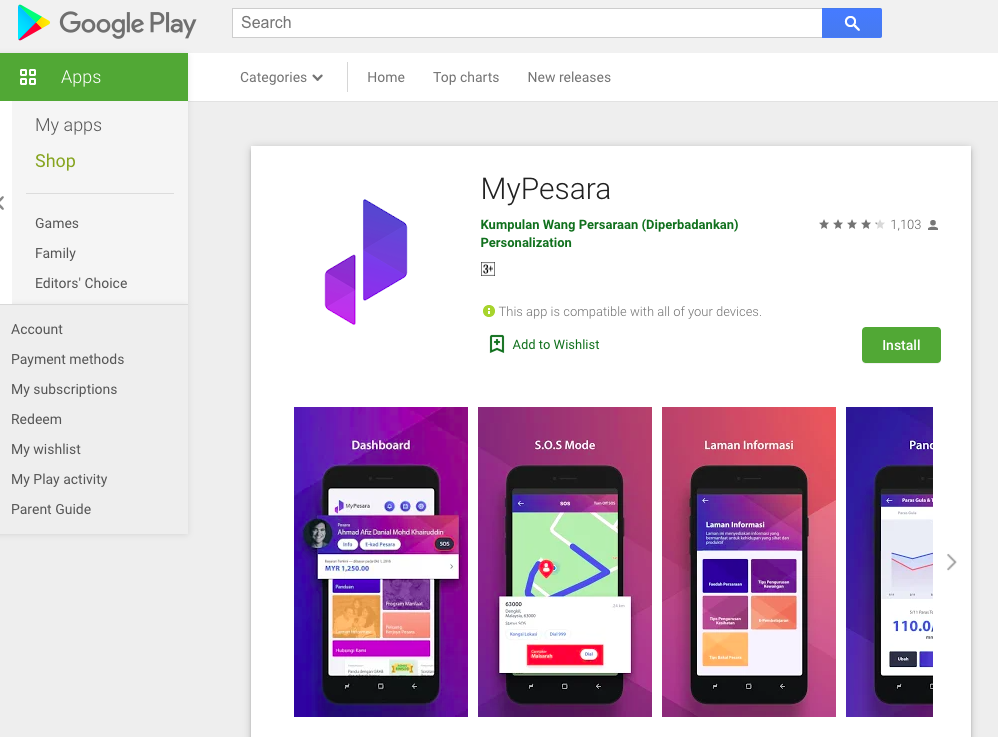The height and width of the screenshot is (737, 998).
Task: Open Family category
Action: coord(55,253)
